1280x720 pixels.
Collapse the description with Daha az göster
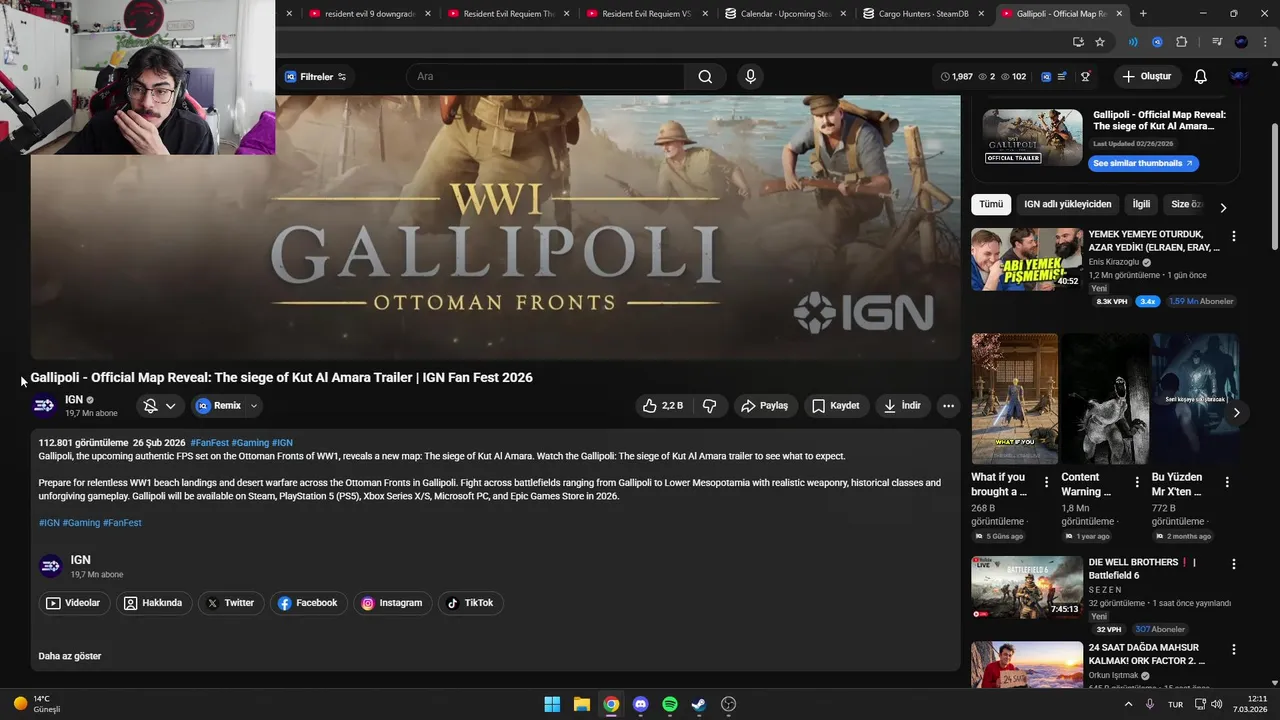point(70,656)
